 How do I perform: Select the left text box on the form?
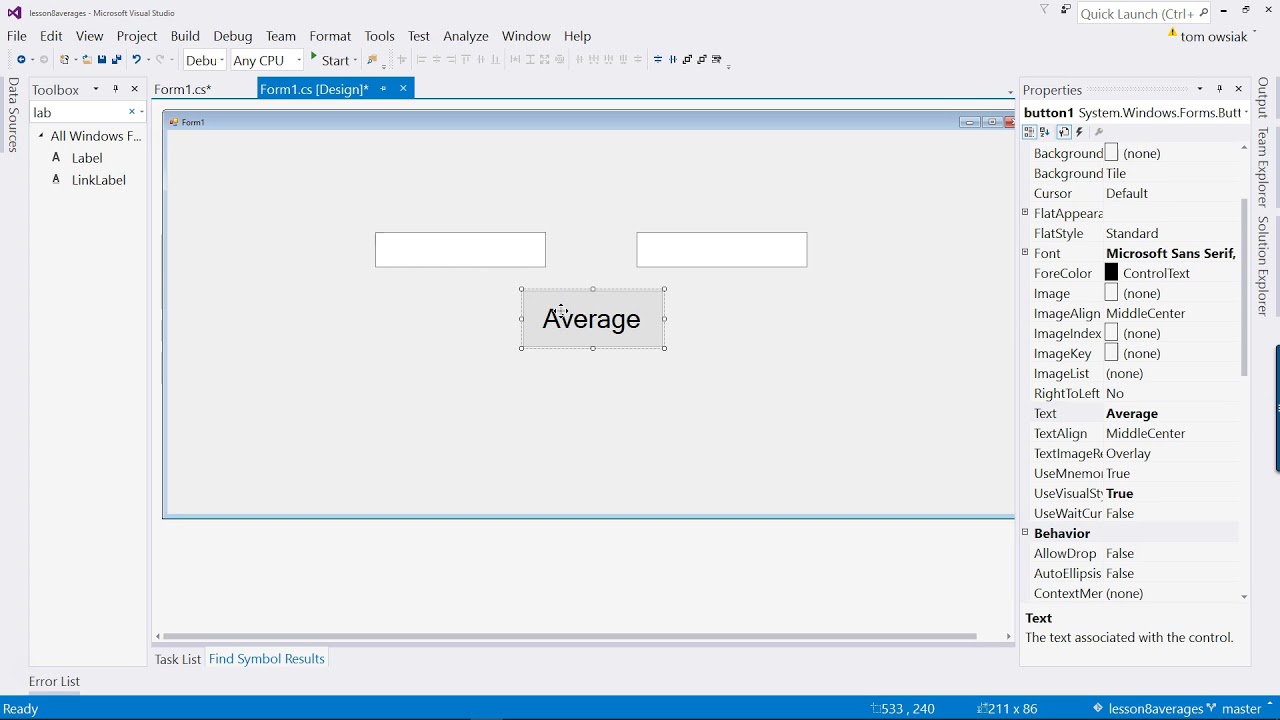point(460,250)
